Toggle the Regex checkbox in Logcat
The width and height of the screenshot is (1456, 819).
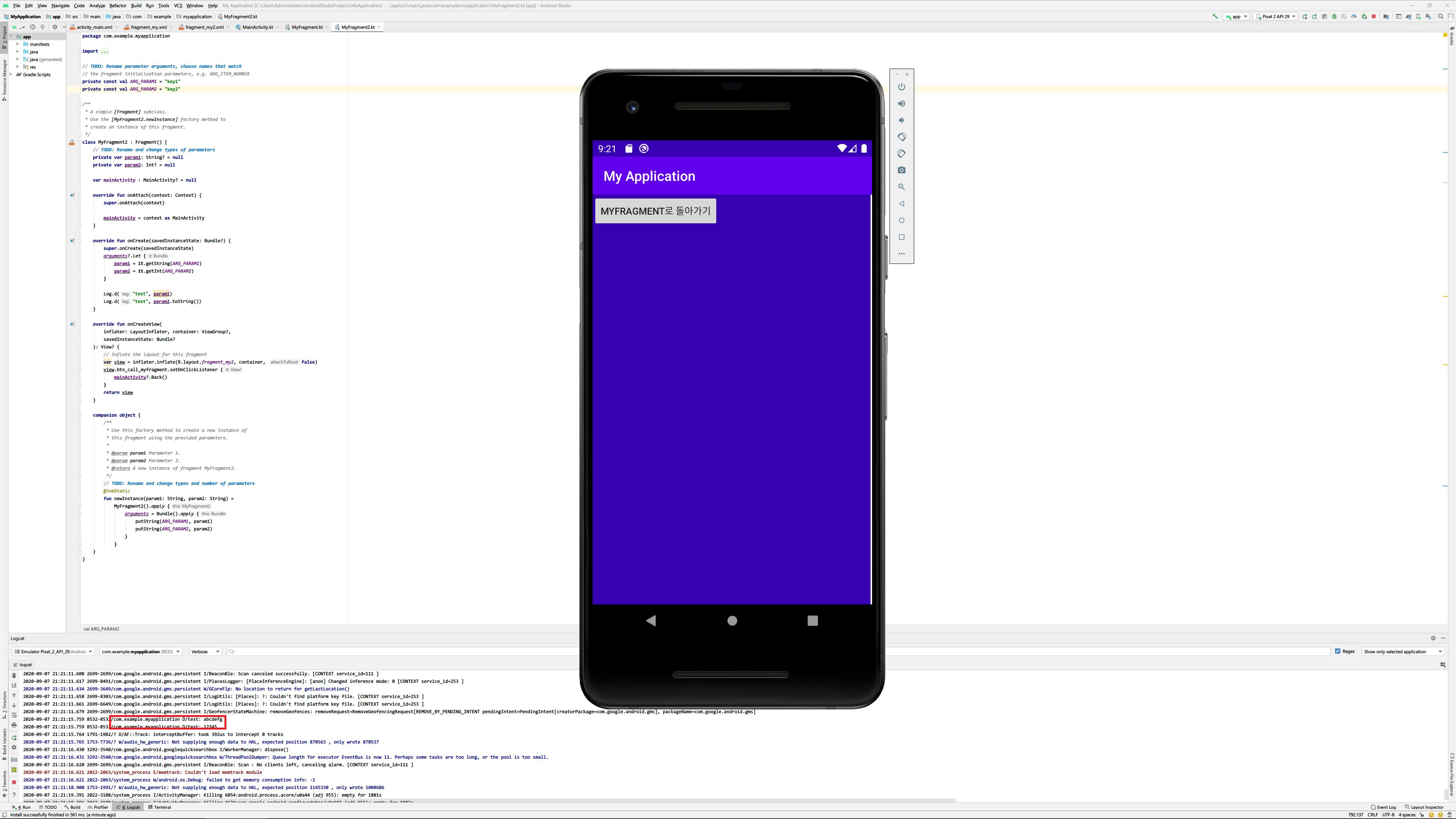click(x=1338, y=651)
